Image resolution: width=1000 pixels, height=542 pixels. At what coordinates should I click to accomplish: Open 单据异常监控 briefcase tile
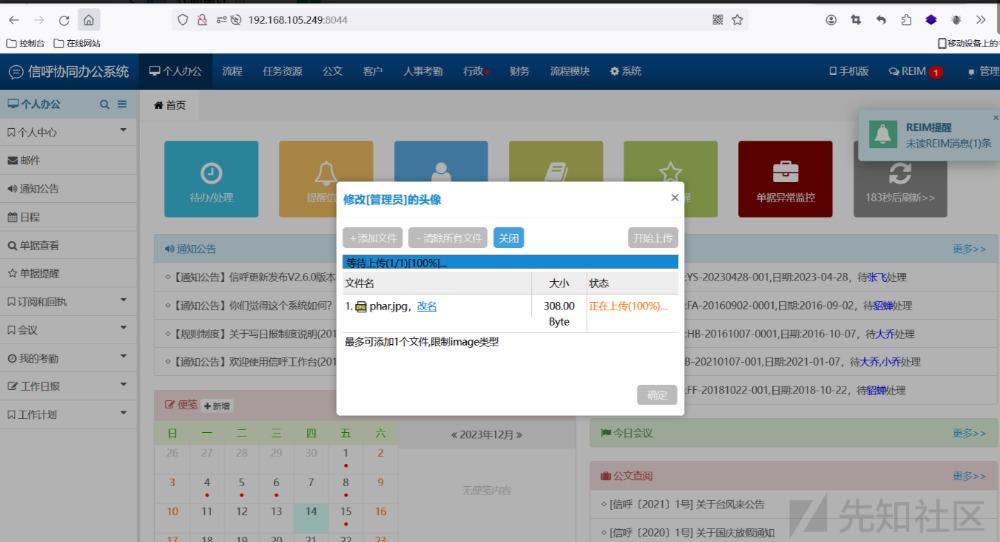click(x=785, y=179)
